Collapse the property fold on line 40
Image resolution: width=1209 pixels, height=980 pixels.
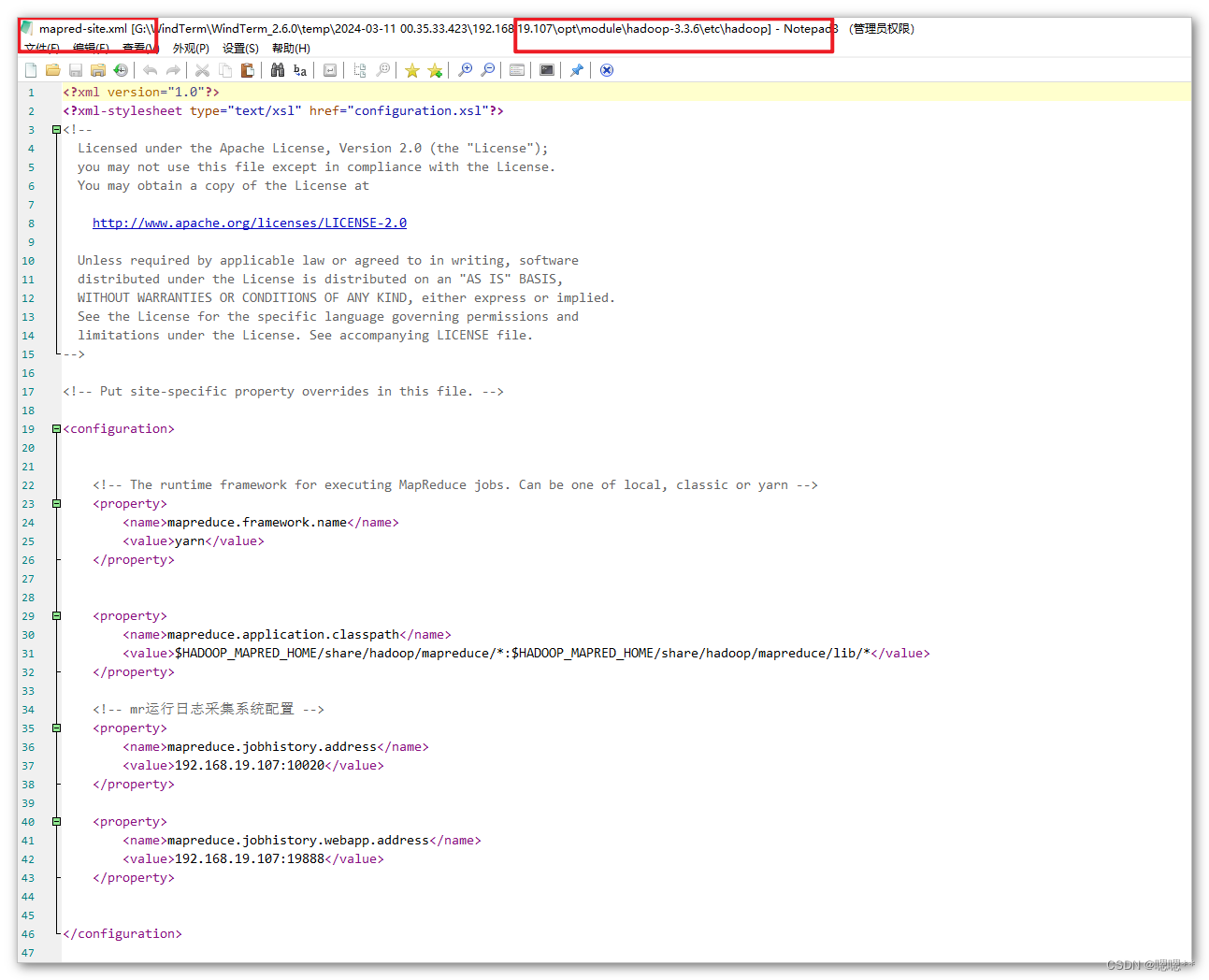(x=56, y=822)
